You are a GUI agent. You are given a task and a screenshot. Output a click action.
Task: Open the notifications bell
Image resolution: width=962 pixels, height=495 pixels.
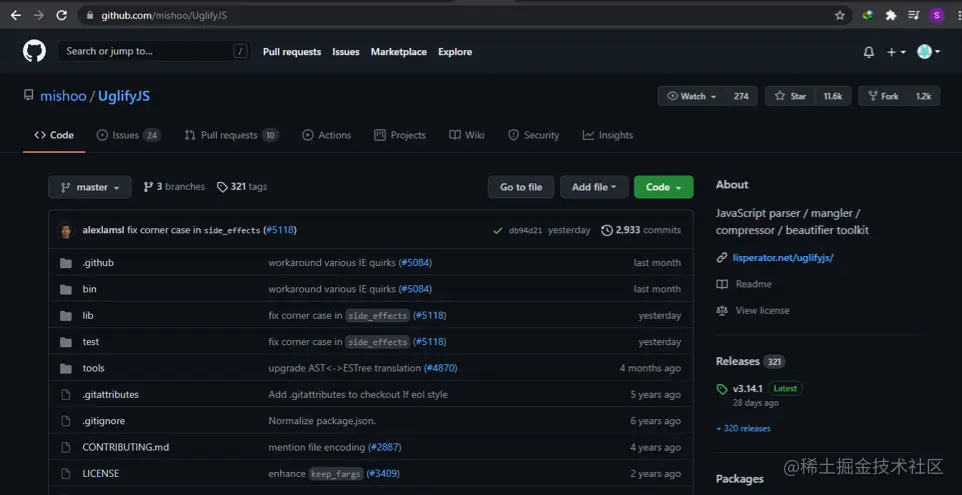(x=869, y=52)
